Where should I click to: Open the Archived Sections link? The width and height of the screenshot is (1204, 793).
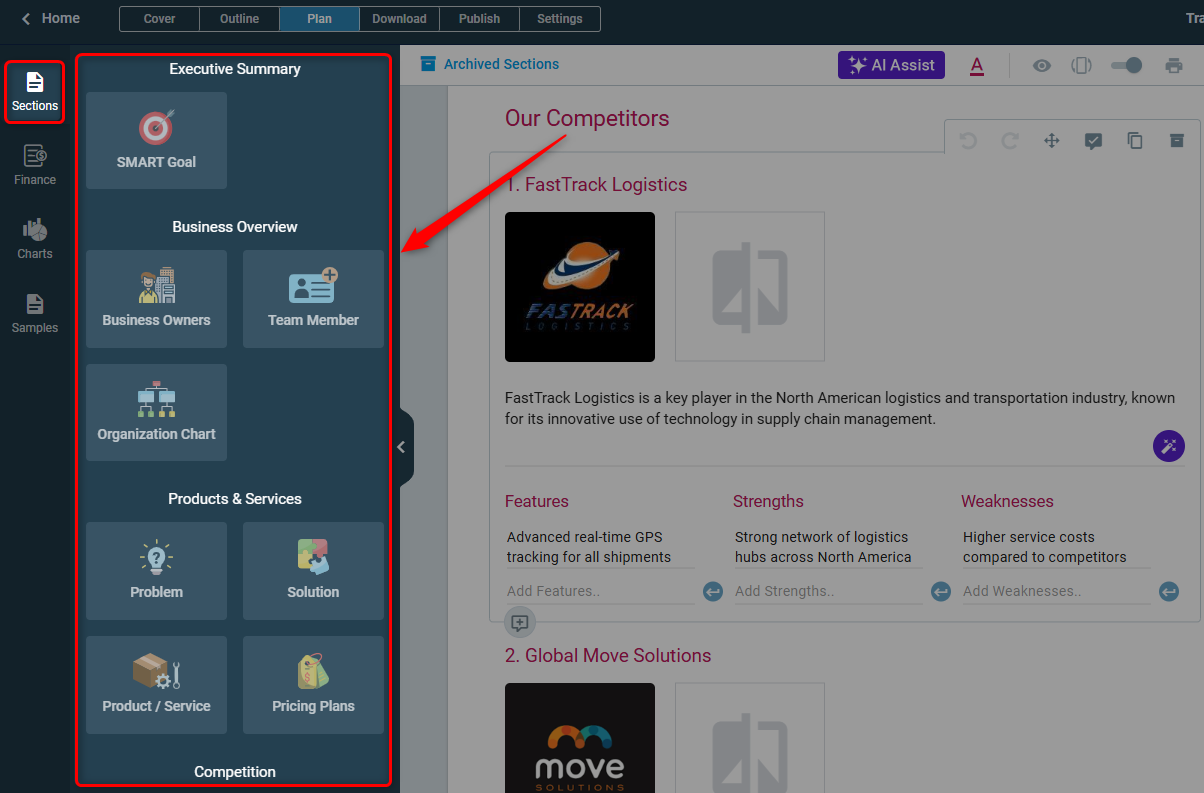[x=490, y=64]
